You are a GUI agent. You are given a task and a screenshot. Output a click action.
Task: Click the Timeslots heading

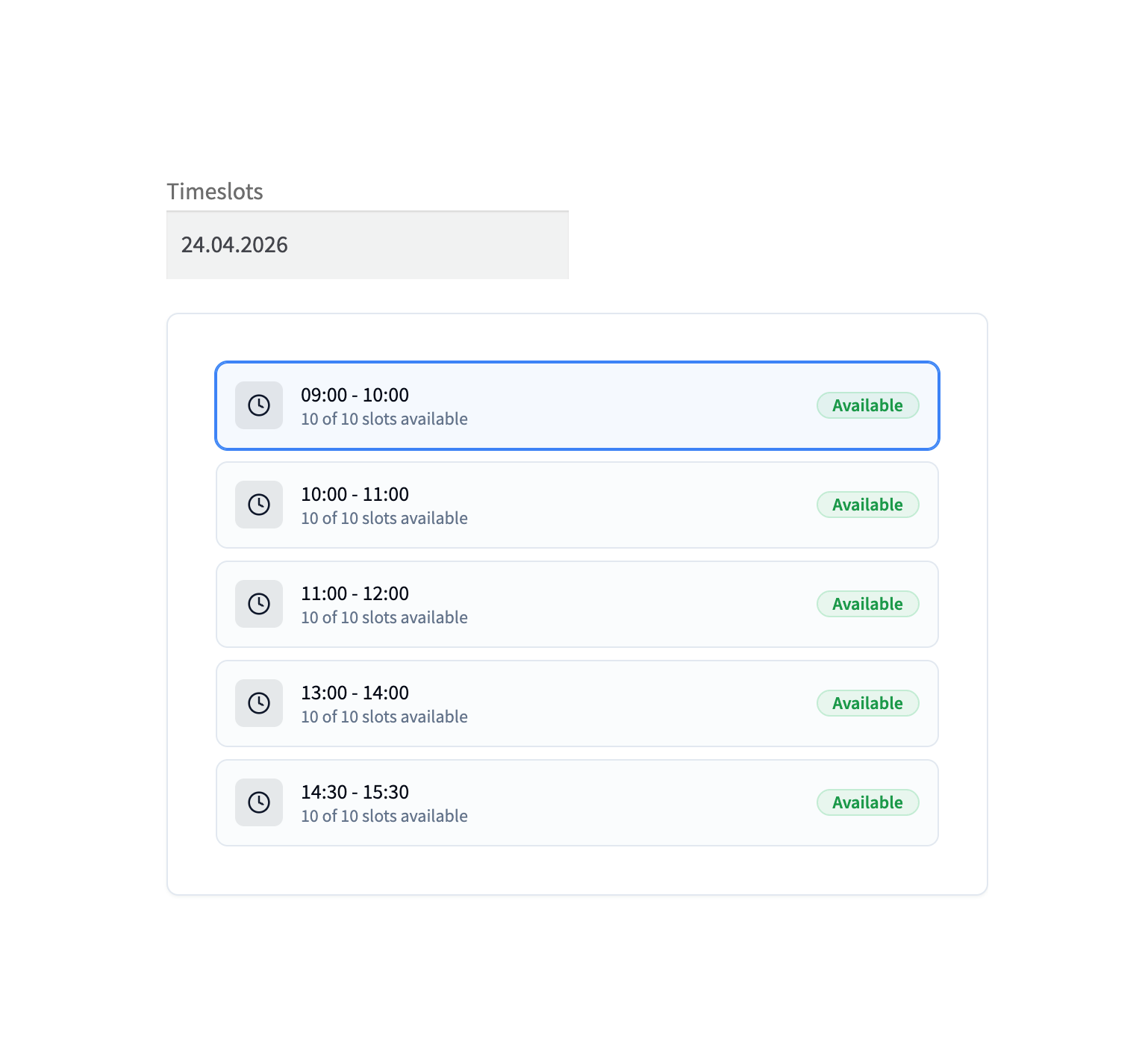tap(215, 192)
